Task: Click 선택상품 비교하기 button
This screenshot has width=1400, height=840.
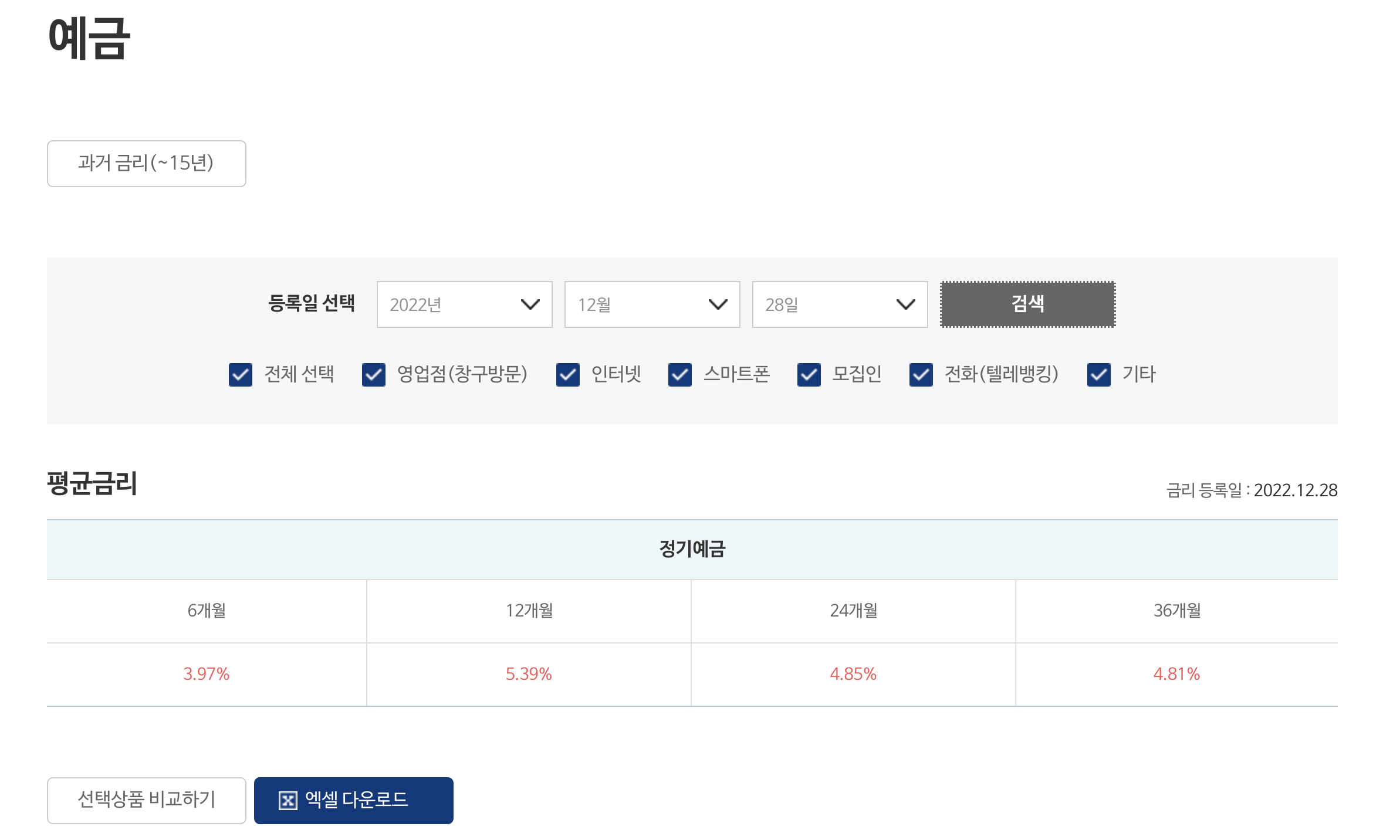Action: point(146,800)
